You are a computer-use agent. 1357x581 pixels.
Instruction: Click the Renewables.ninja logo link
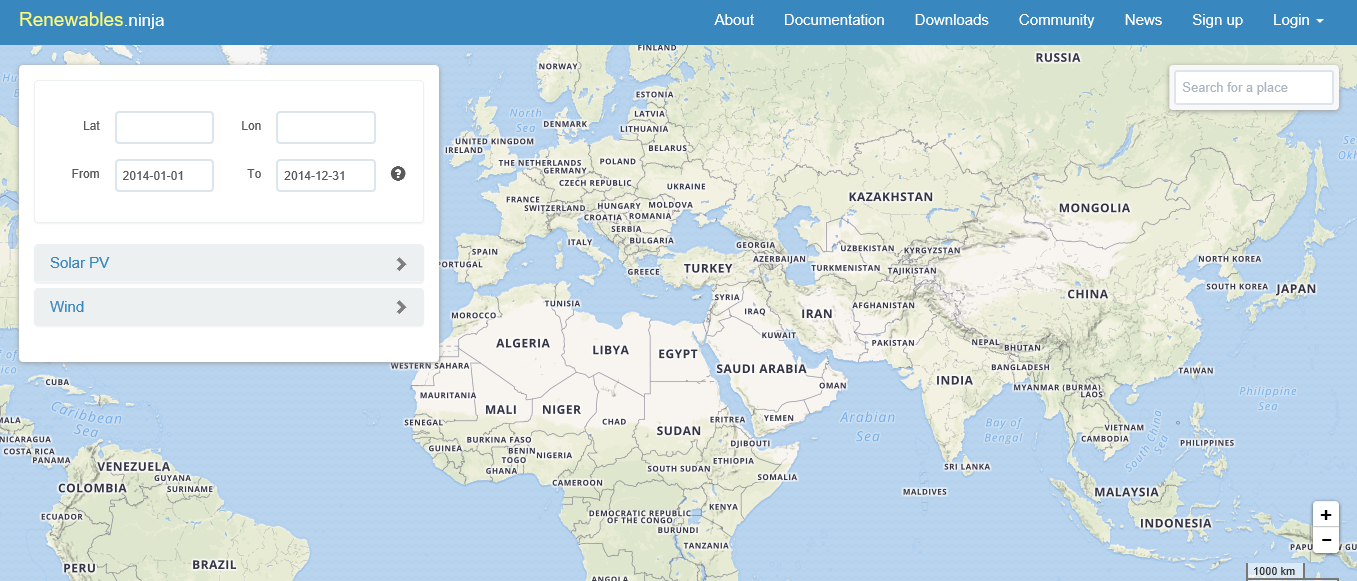pos(92,20)
